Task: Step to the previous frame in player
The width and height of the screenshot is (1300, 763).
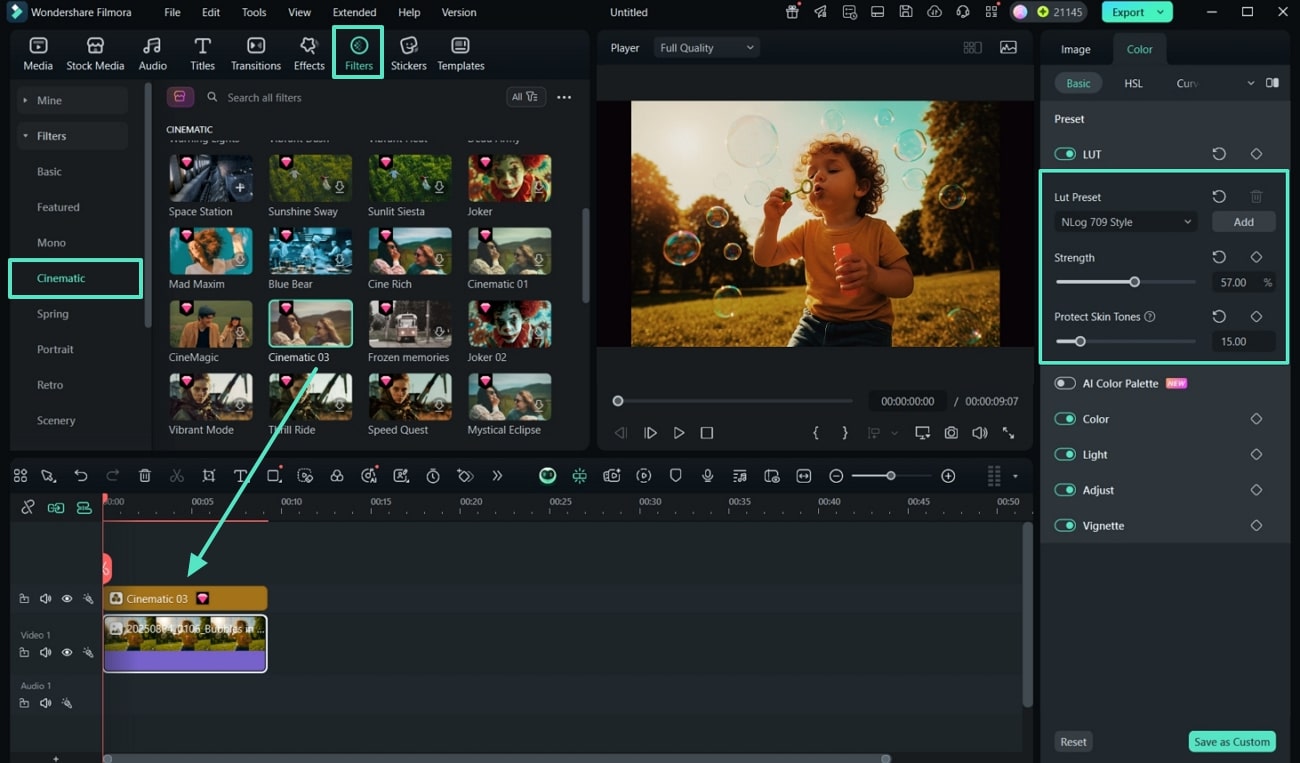Action: [x=621, y=433]
